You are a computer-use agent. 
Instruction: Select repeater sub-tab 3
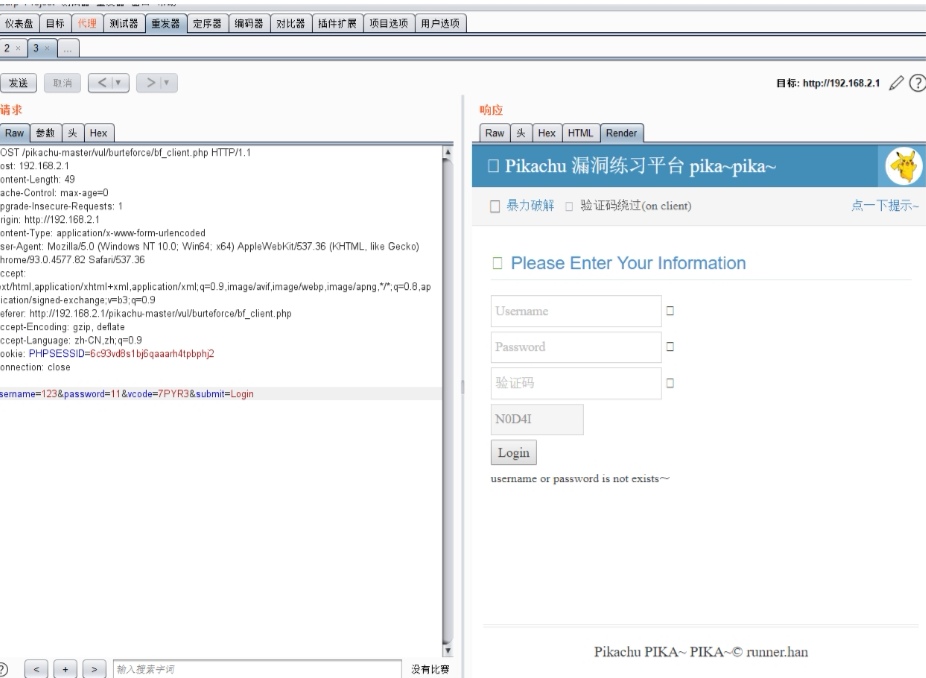[35, 48]
